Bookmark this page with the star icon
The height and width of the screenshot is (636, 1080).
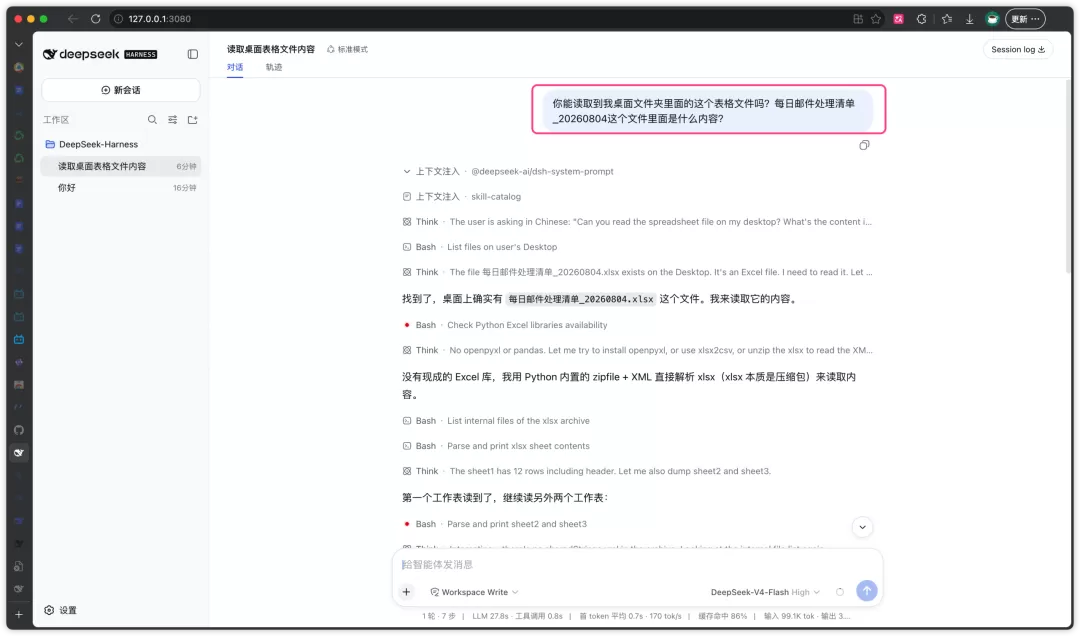[876, 19]
